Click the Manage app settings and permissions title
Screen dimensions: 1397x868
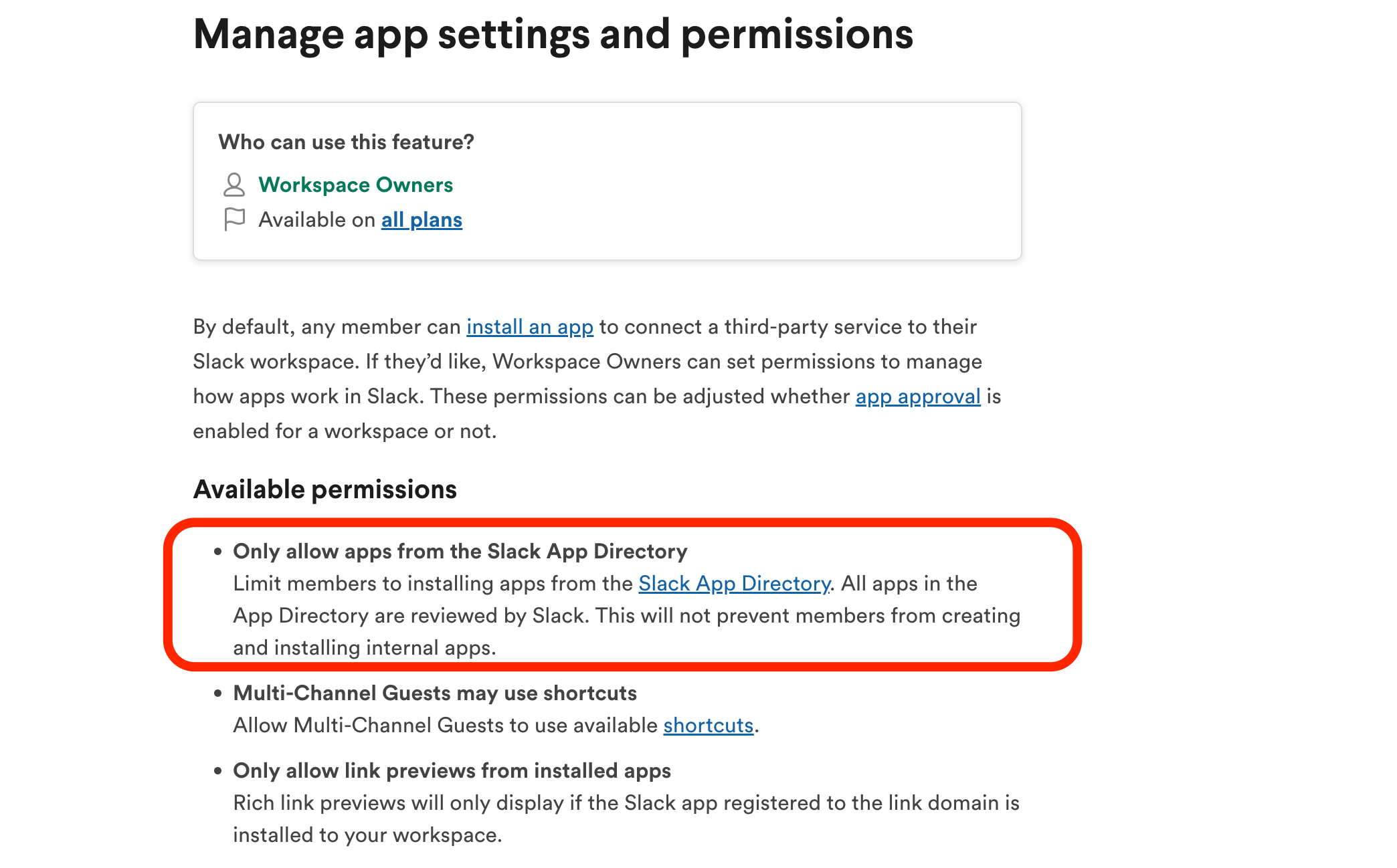click(x=553, y=34)
